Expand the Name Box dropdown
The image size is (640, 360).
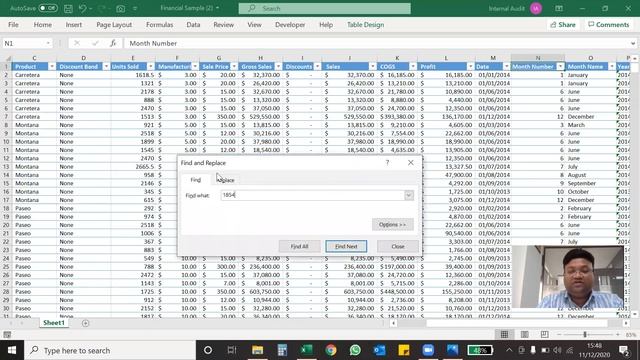(48, 43)
